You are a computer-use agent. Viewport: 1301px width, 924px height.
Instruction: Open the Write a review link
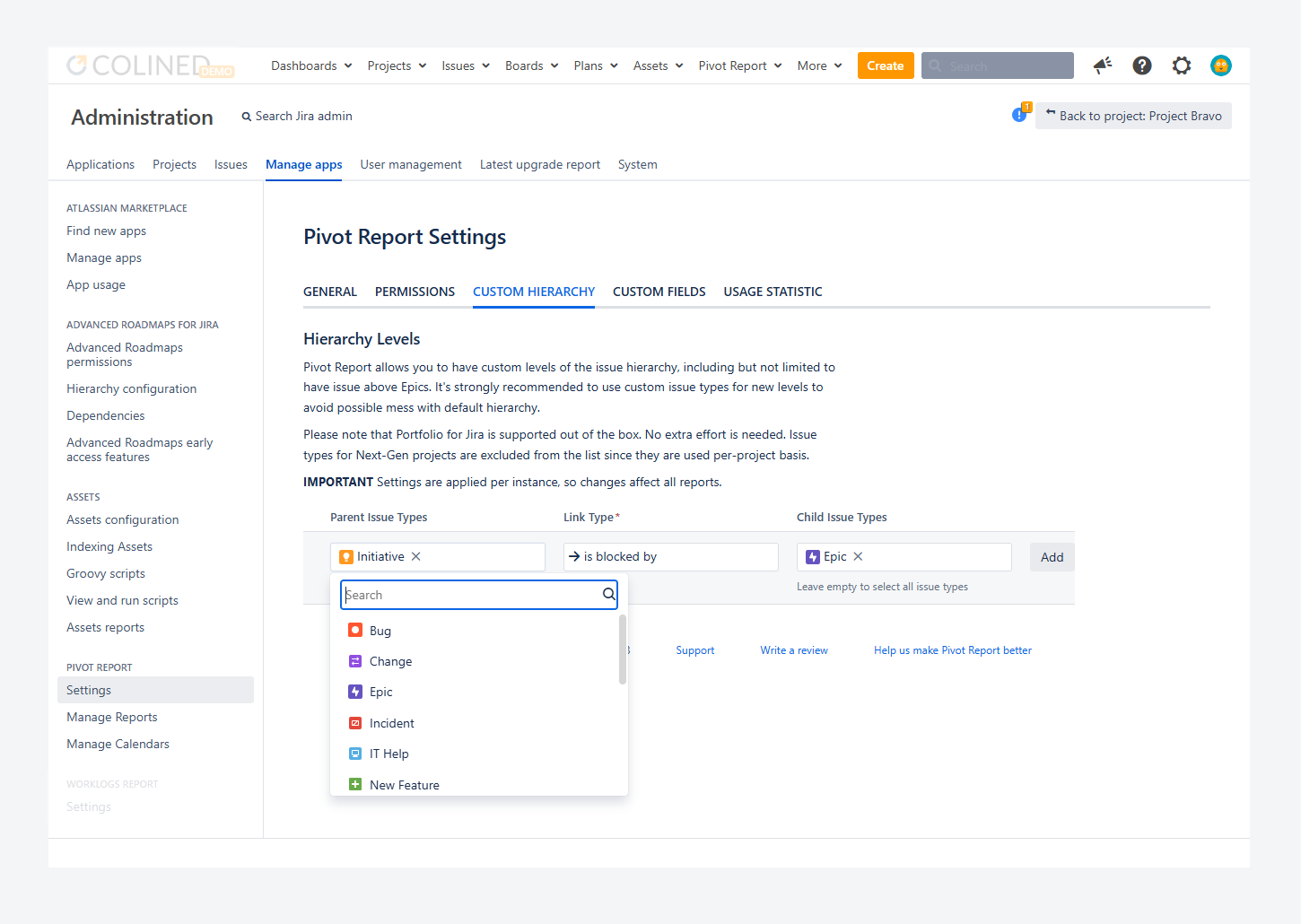coord(794,650)
